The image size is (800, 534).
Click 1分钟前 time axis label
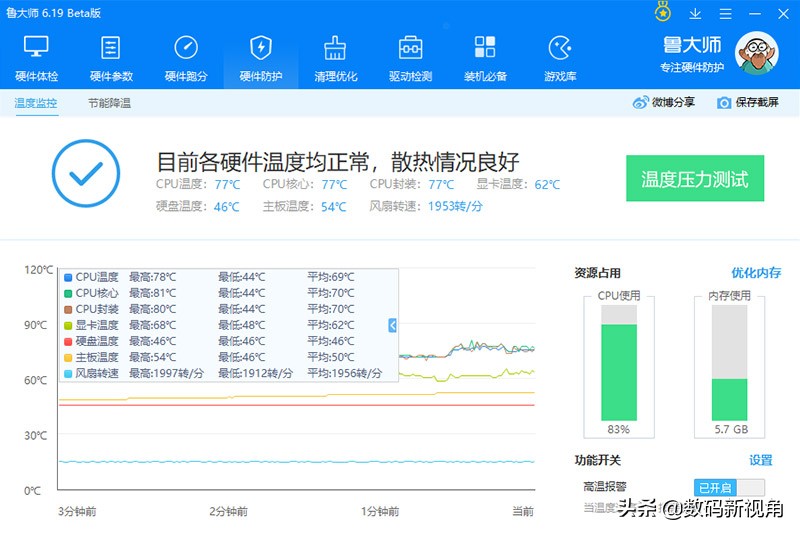click(x=380, y=511)
